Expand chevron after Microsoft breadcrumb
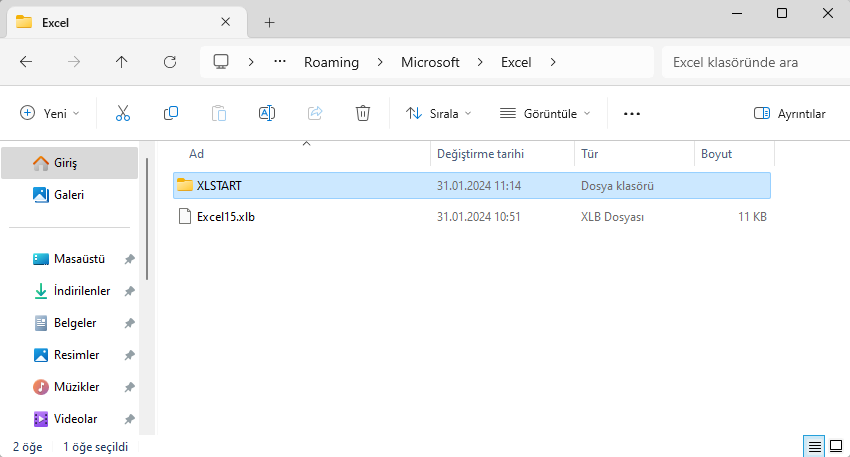This screenshot has height=457, width=850. (480, 62)
